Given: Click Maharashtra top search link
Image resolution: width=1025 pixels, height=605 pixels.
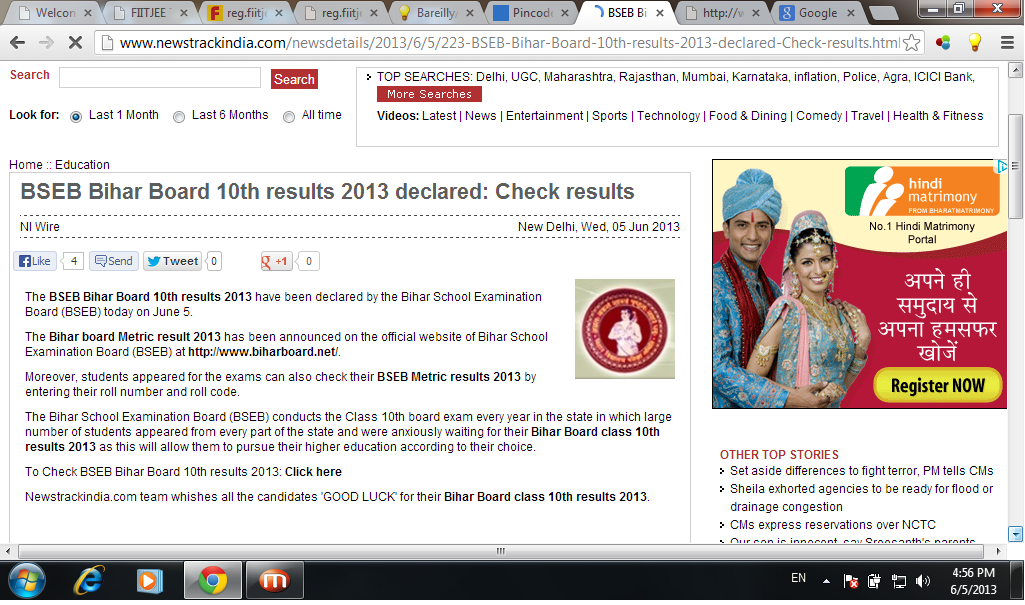Looking at the screenshot, I should [x=579, y=76].
